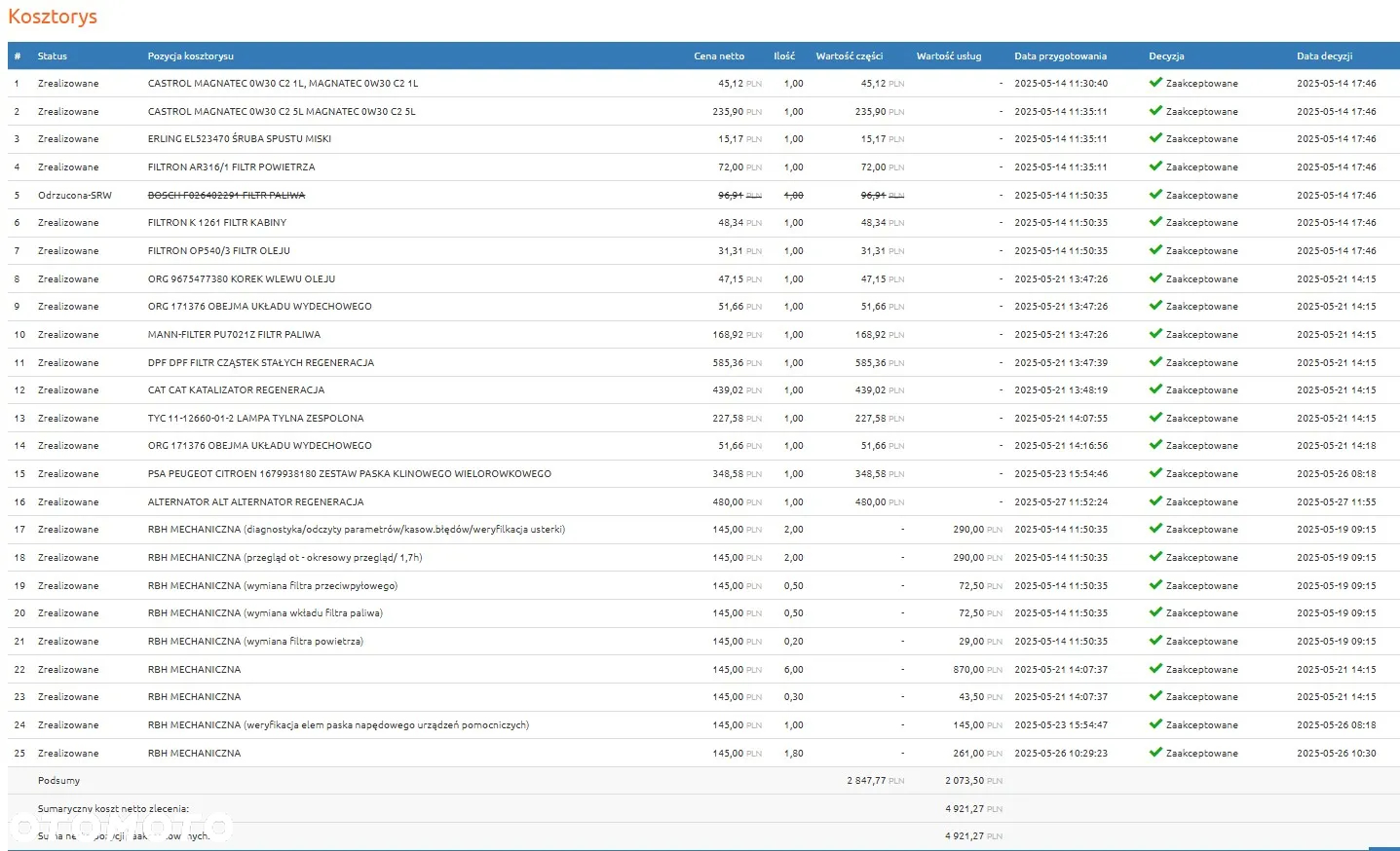Click checkmark in PSA PEUGEOT CITROEN pasek row
The width and height of the screenshot is (1400, 851).
click(x=1155, y=473)
